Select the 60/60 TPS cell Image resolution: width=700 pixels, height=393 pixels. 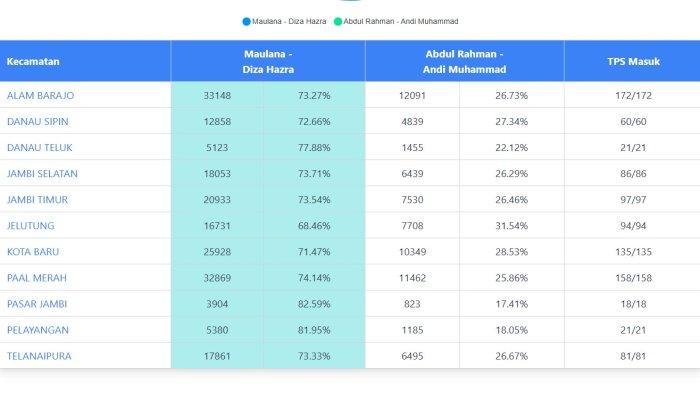(633, 121)
